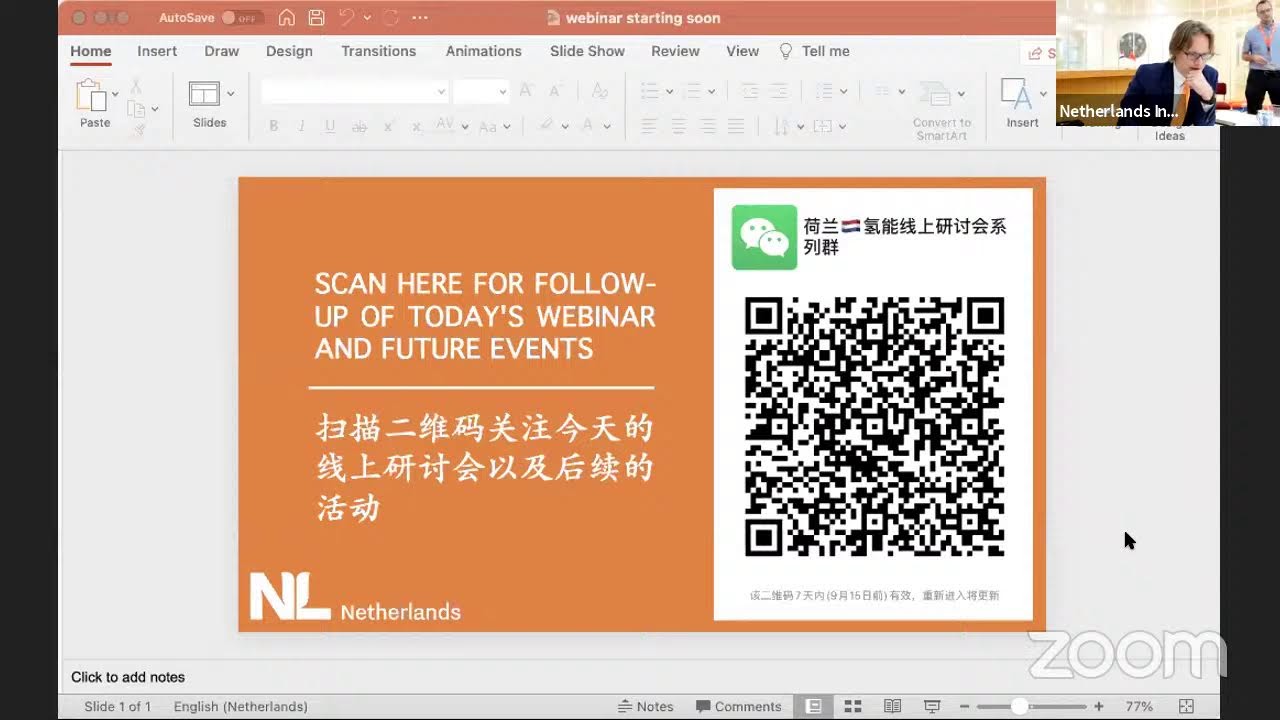Image resolution: width=1280 pixels, height=720 pixels.
Task: Click the bullet list icon
Action: click(650, 92)
